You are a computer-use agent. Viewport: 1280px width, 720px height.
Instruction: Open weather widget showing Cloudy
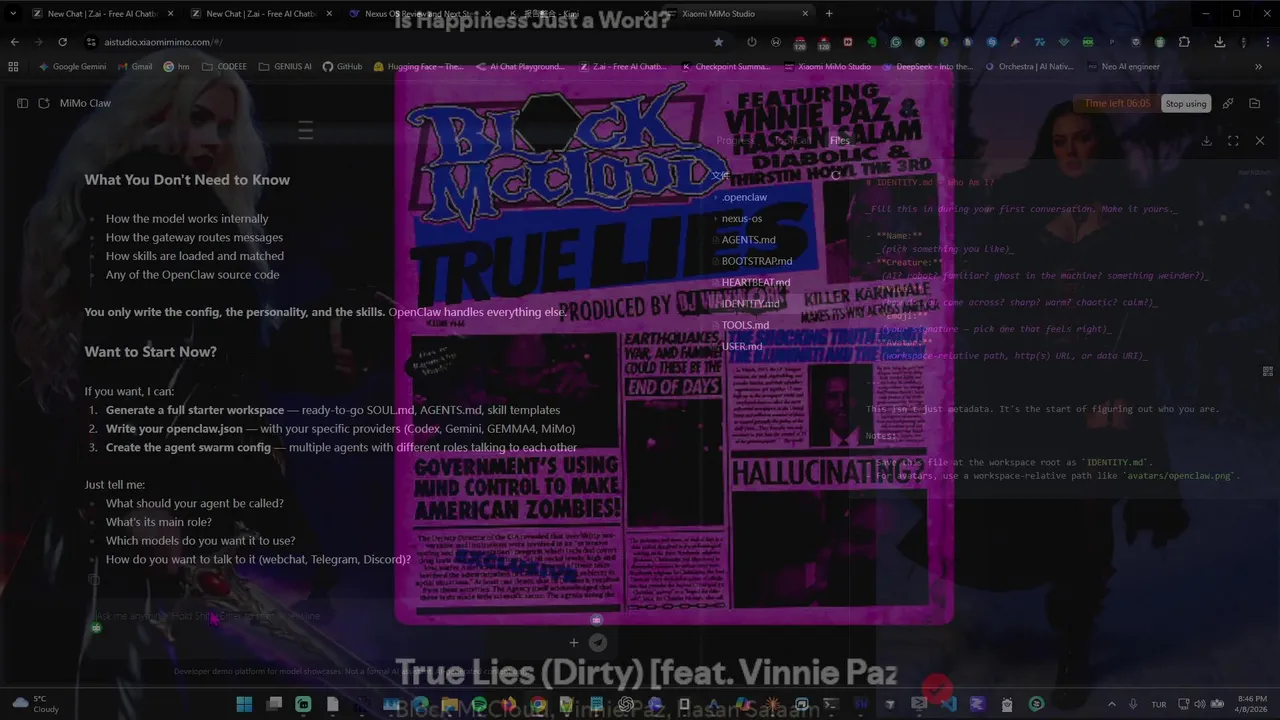coord(35,704)
